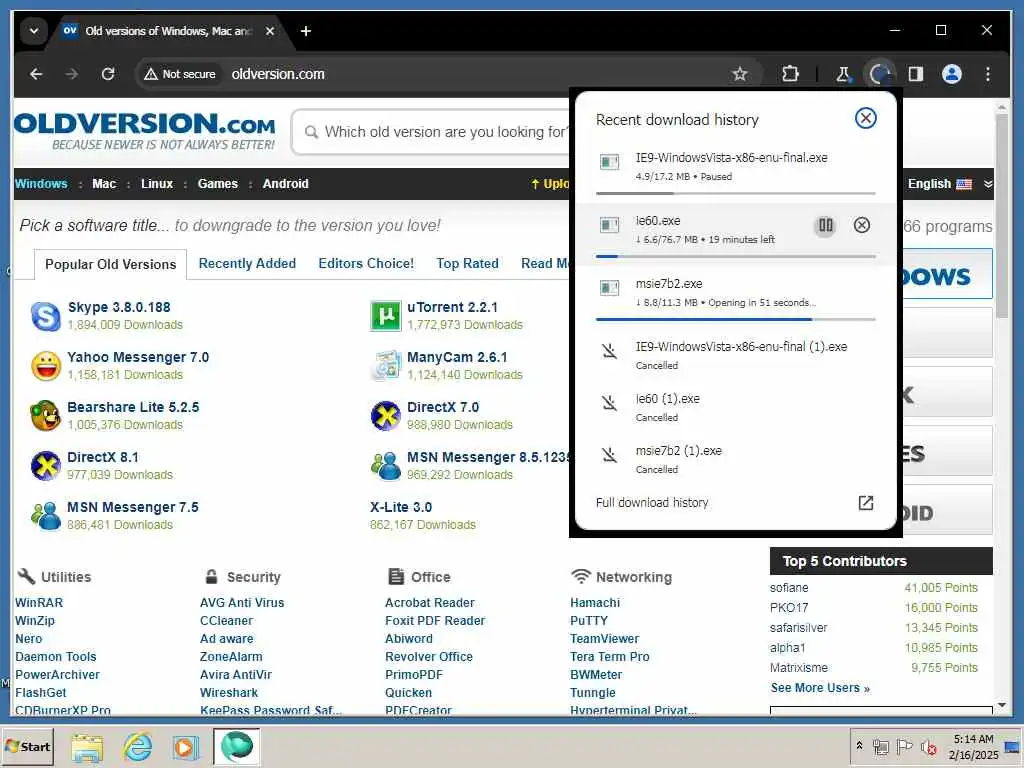Go back to the previous page
The width and height of the screenshot is (1024, 768).
pyautogui.click(x=37, y=74)
